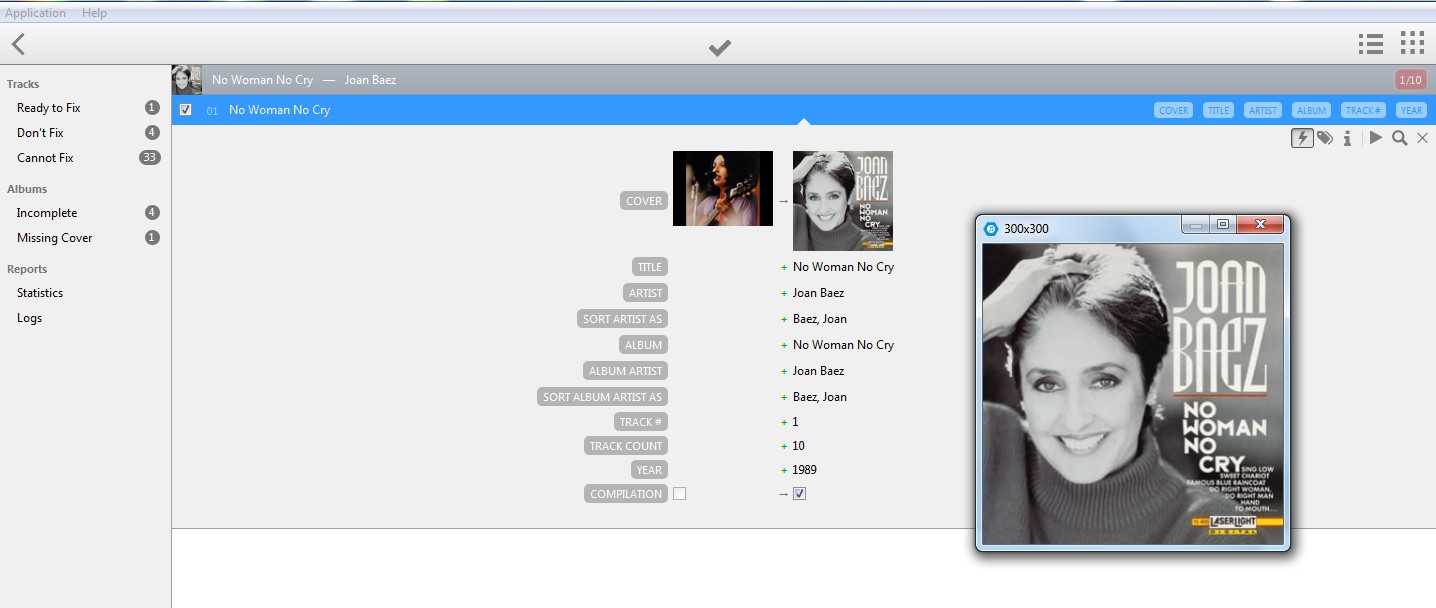
Task: Toggle the current Compilation checkbox
Action: (680, 493)
